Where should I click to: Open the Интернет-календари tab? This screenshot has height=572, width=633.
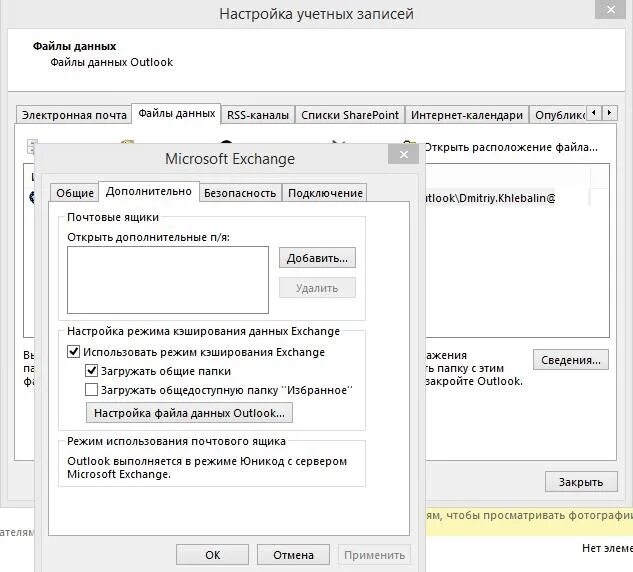(467, 115)
